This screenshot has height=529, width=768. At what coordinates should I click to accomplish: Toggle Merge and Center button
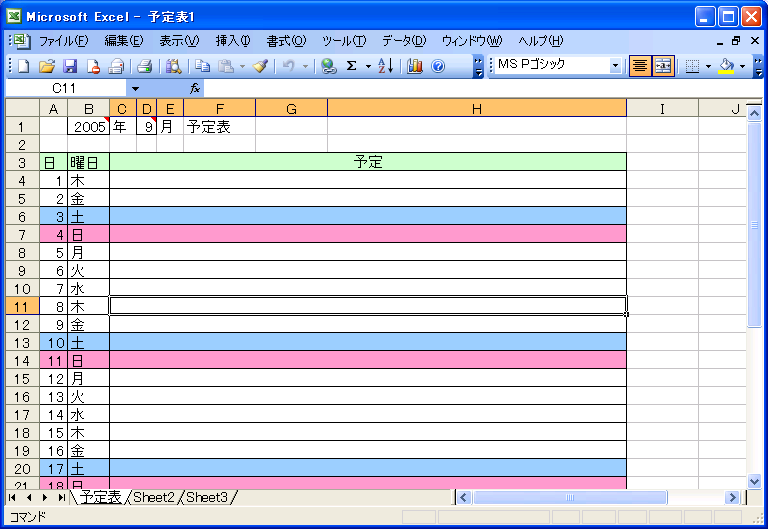click(x=663, y=66)
